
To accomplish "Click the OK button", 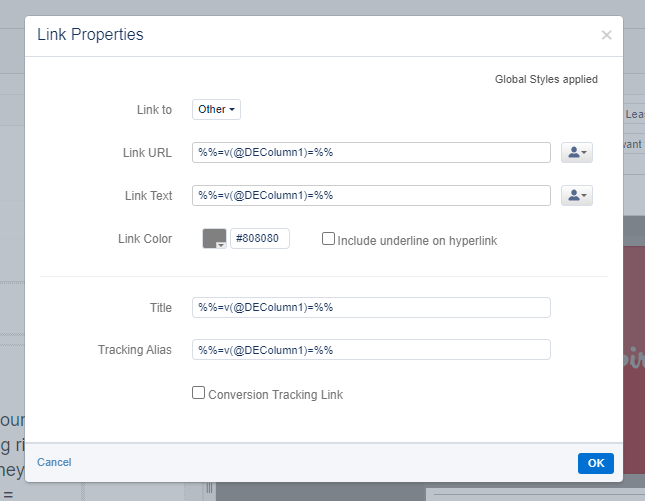I will point(595,463).
